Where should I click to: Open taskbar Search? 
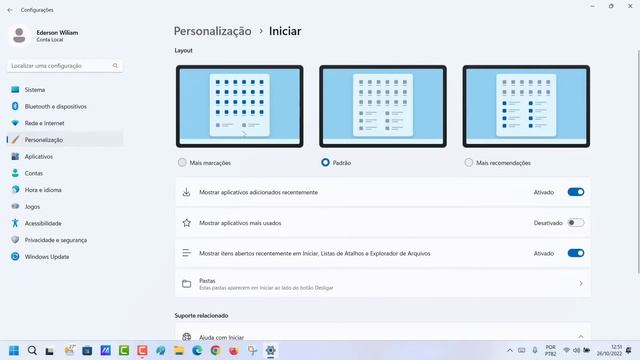(32, 351)
